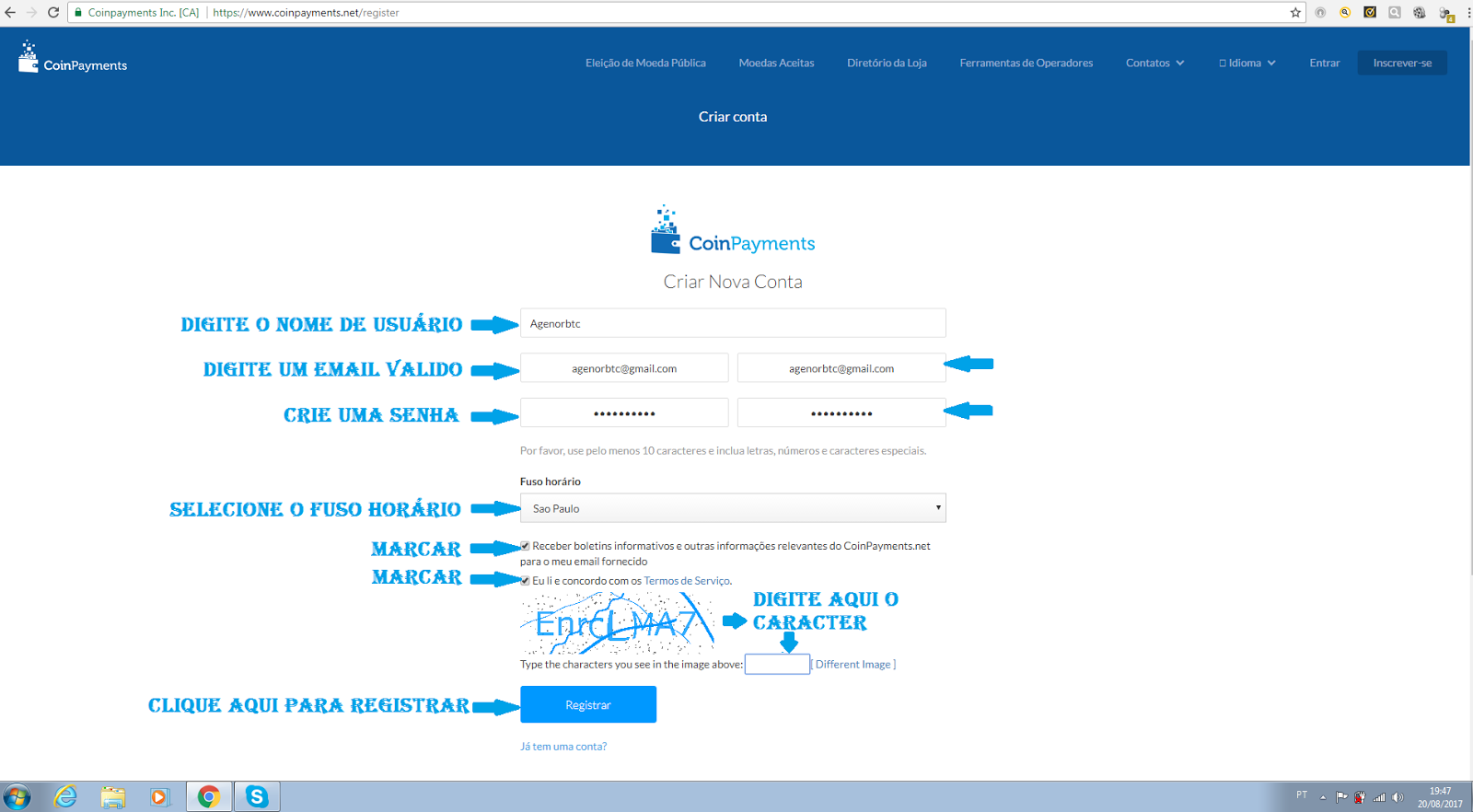Image resolution: width=1473 pixels, height=812 pixels.
Task: Expand the Idioma language menu
Action: [1247, 63]
